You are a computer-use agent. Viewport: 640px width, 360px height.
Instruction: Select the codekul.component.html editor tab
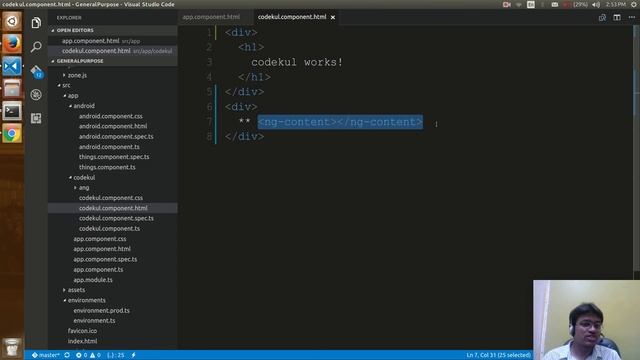click(x=292, y=17)
